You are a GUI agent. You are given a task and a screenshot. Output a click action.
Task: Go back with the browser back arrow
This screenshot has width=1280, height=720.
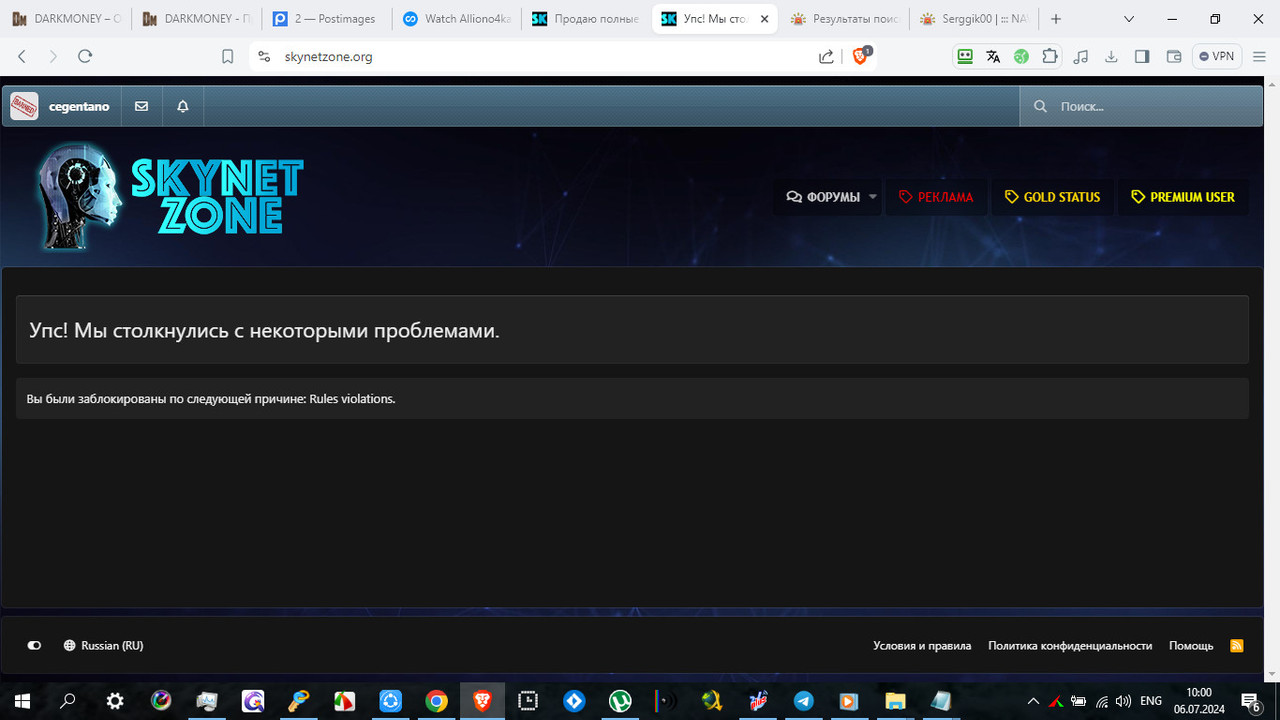pyautogui.click(x=22, y=57)
